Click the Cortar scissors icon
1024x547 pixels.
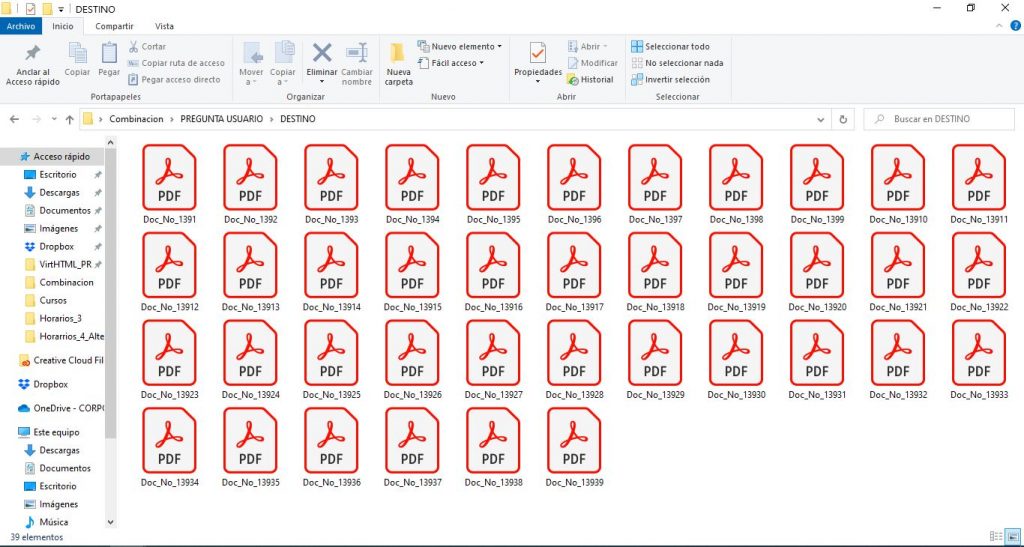133,46
